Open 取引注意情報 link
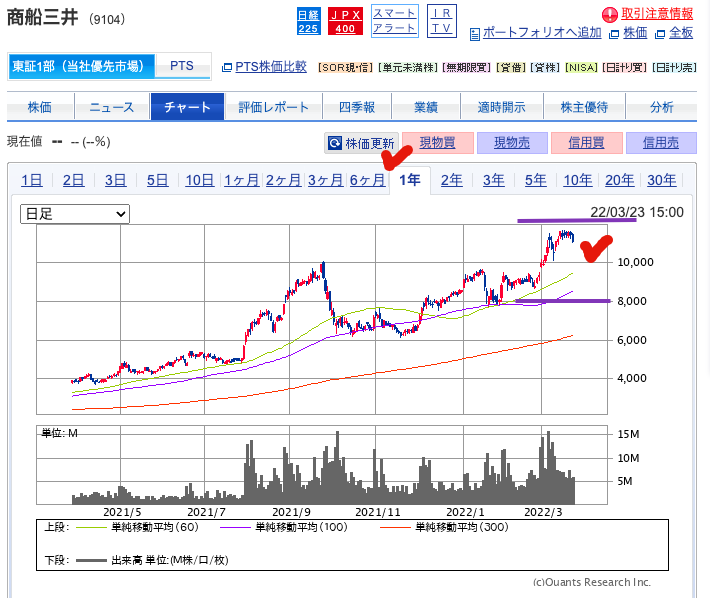Viewport: 710px width, 598px height. 657,14
